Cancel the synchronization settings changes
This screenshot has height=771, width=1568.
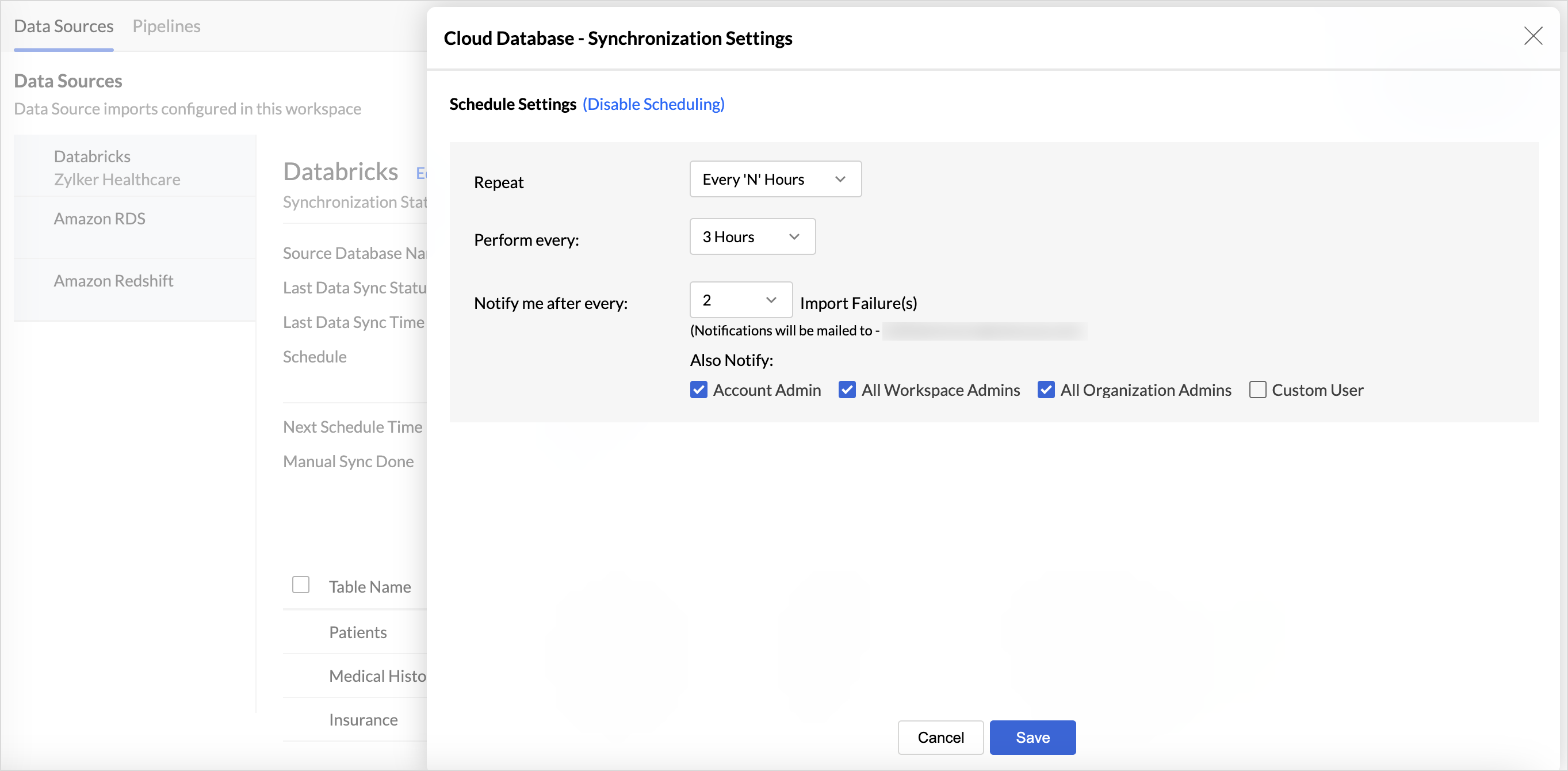(x=940, y=738)
